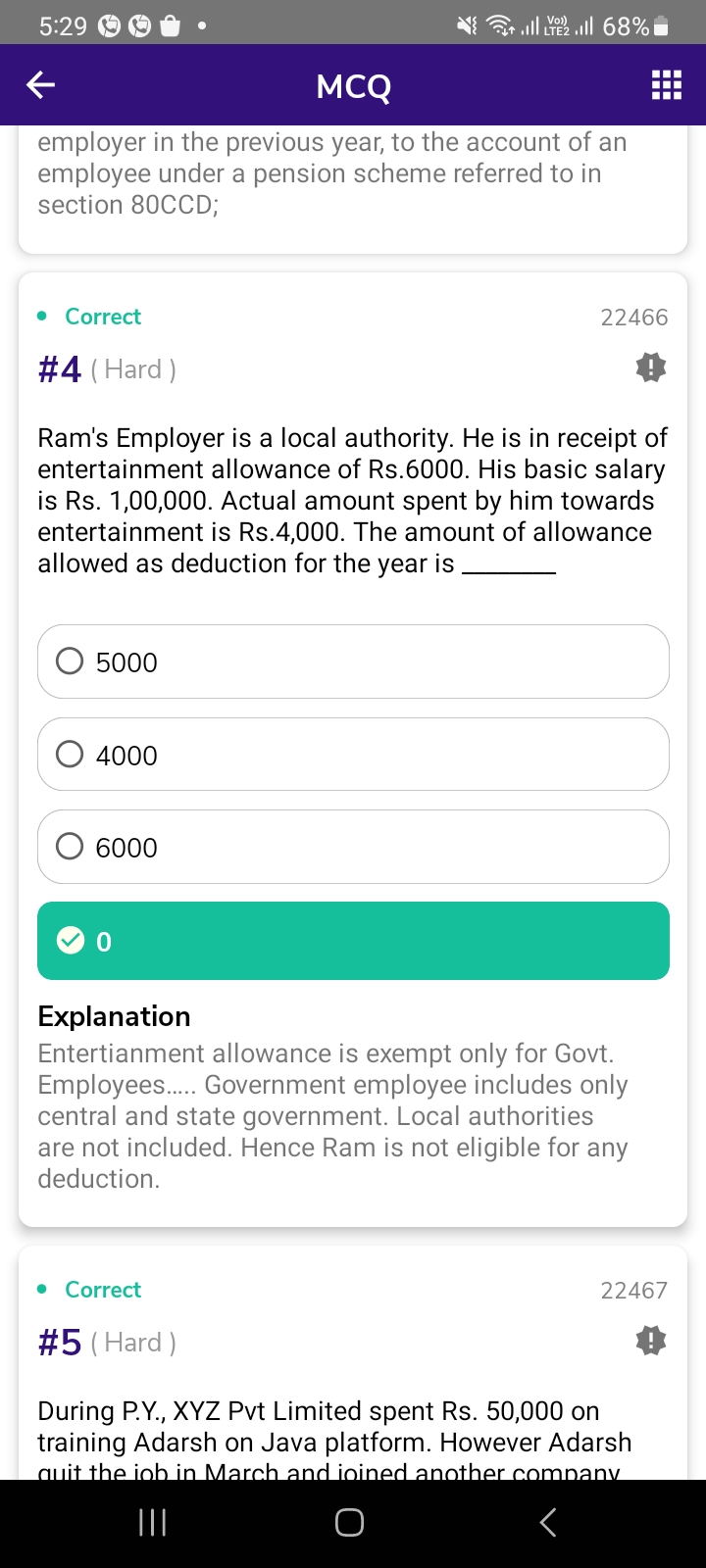
Task: Tap Android recent apps button
Action: (x=152, y=1522)
